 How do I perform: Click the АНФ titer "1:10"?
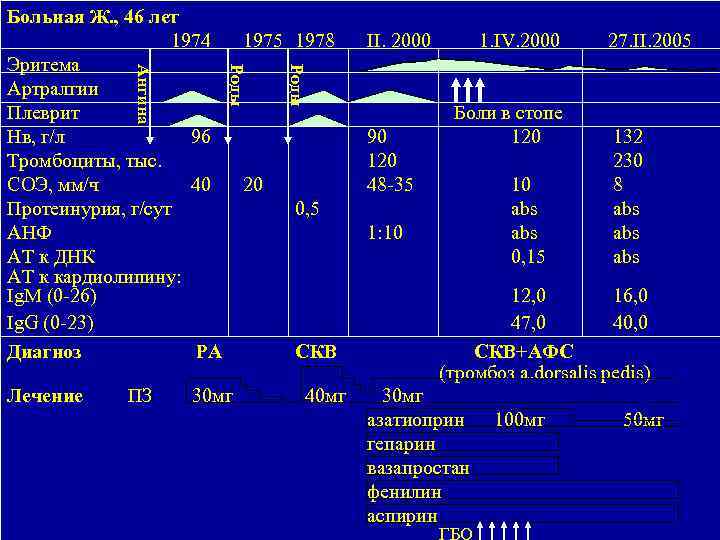coord(385,232)
